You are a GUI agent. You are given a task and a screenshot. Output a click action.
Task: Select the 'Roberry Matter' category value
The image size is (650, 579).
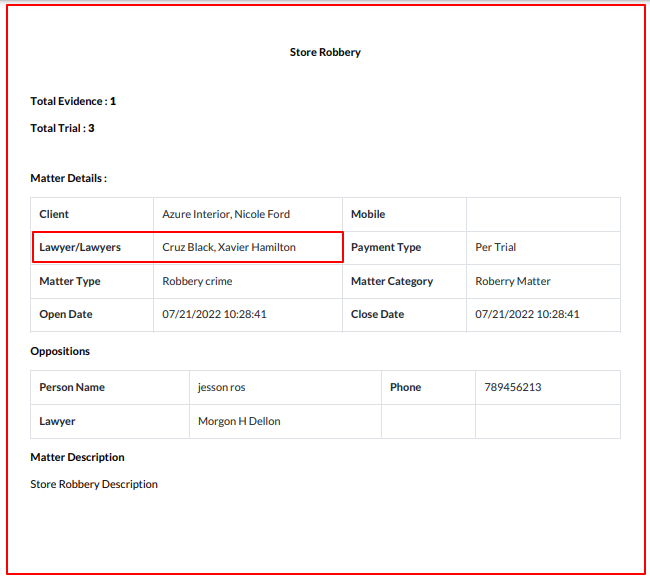[x=513, y=281]
